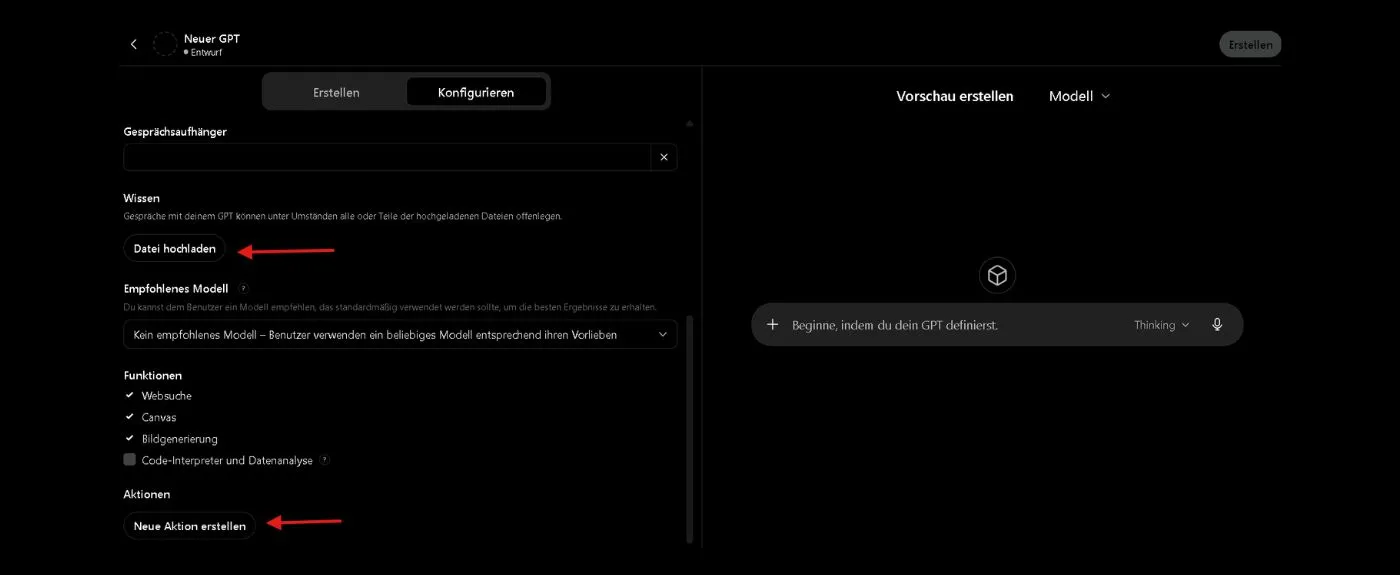
Task: Expand the Kein empfohlenes Modell dropdown
Action: [x=400, y=335]
